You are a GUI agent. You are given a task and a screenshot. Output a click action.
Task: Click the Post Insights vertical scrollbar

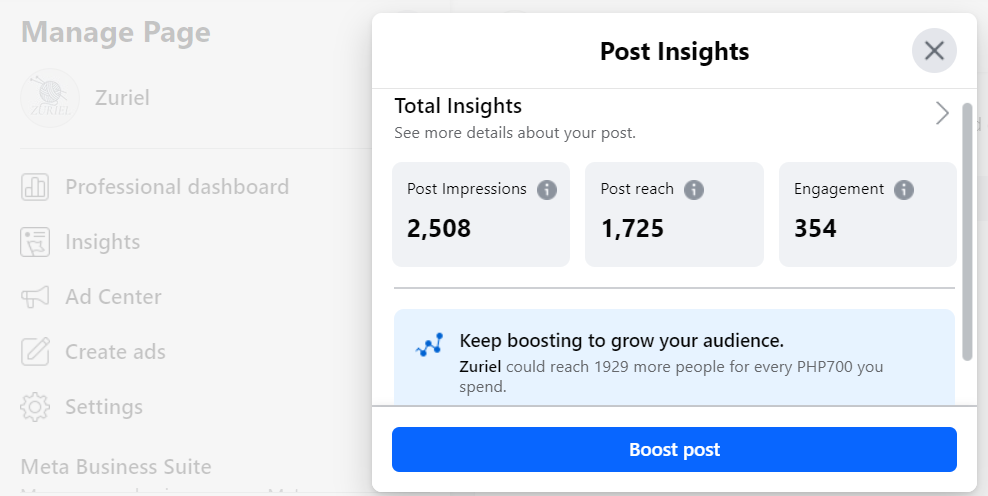pos(966,230)
